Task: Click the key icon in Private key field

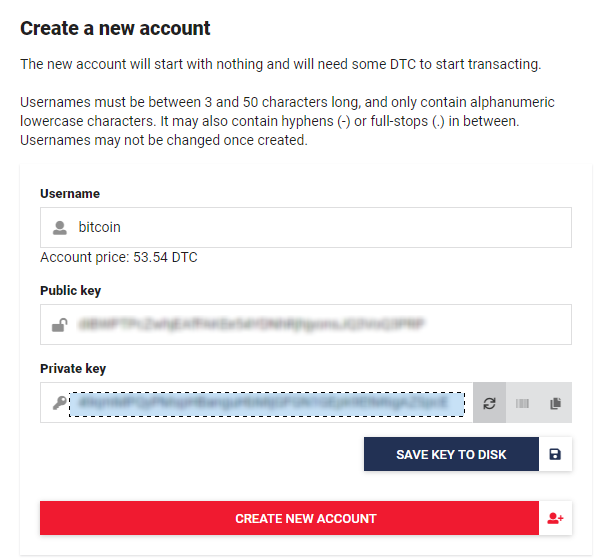Action: tap(59, 403)
